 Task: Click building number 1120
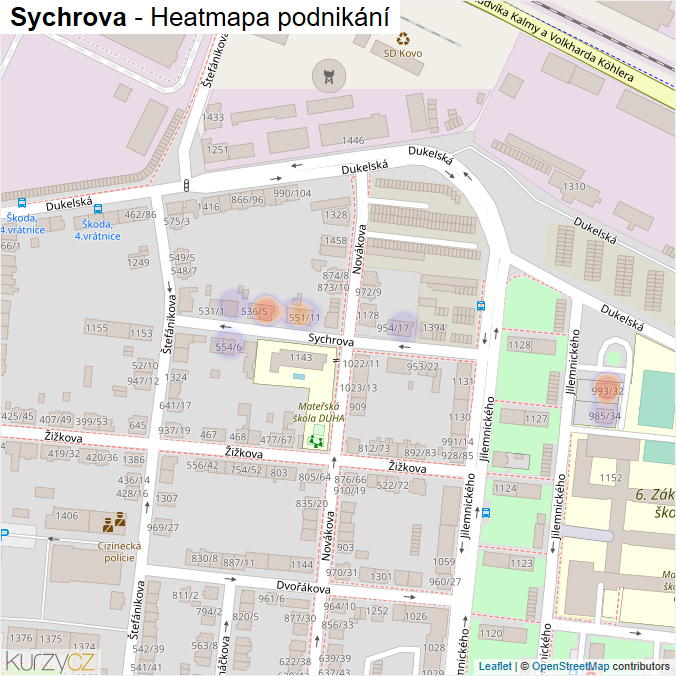coord(491,633)
